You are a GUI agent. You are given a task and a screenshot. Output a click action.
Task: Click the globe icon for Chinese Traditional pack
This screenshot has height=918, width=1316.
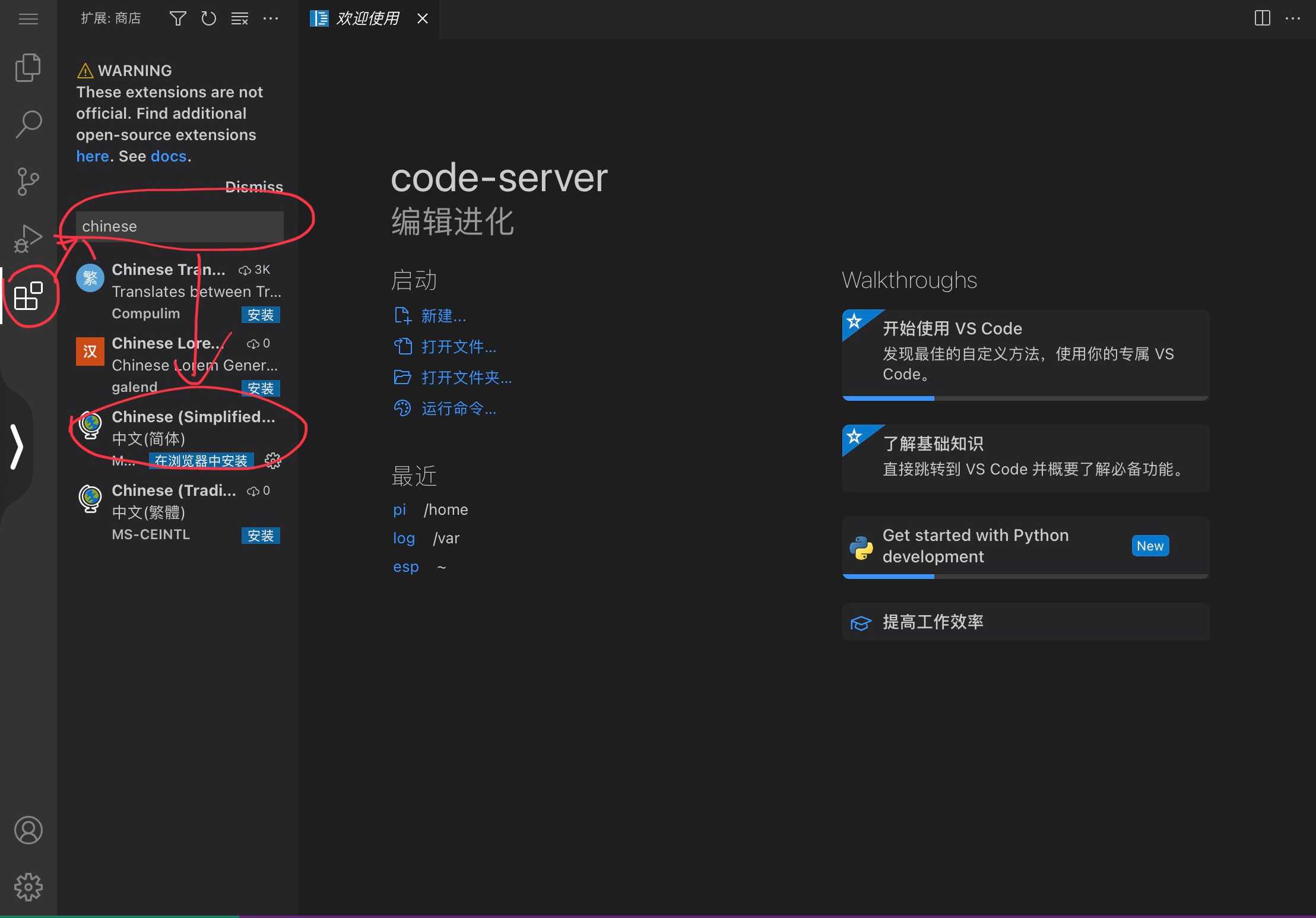[90, 498]
